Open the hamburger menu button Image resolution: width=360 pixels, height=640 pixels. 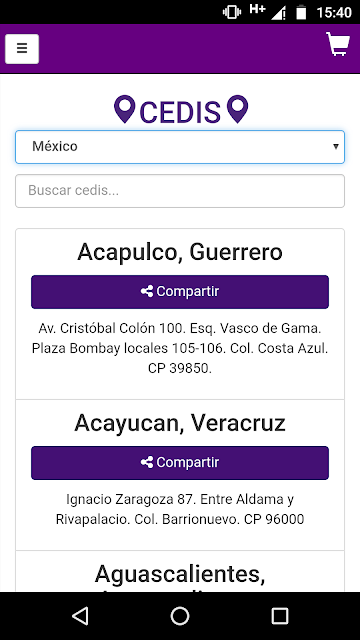tap(22, 49)
